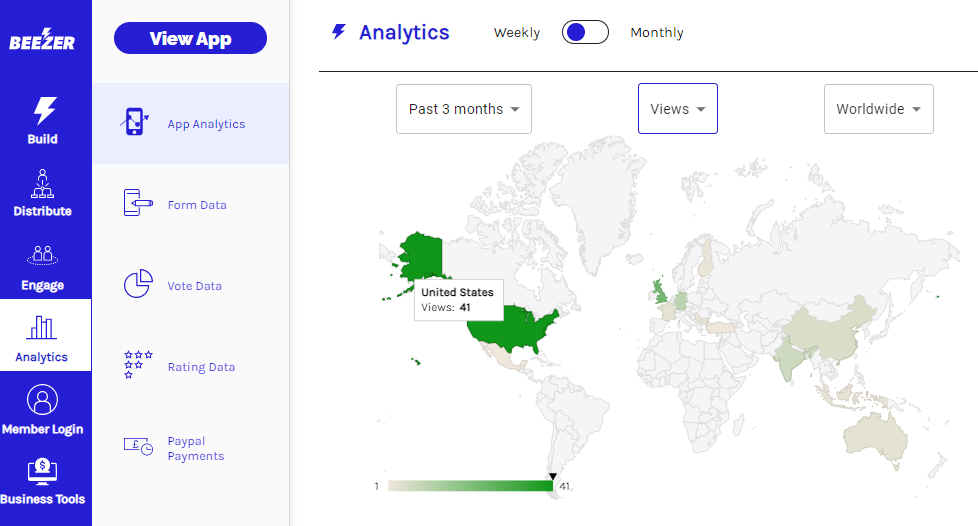The image size is (978, 526).
Task: Click the Rating Data stars icon
Action: (138, 365)
